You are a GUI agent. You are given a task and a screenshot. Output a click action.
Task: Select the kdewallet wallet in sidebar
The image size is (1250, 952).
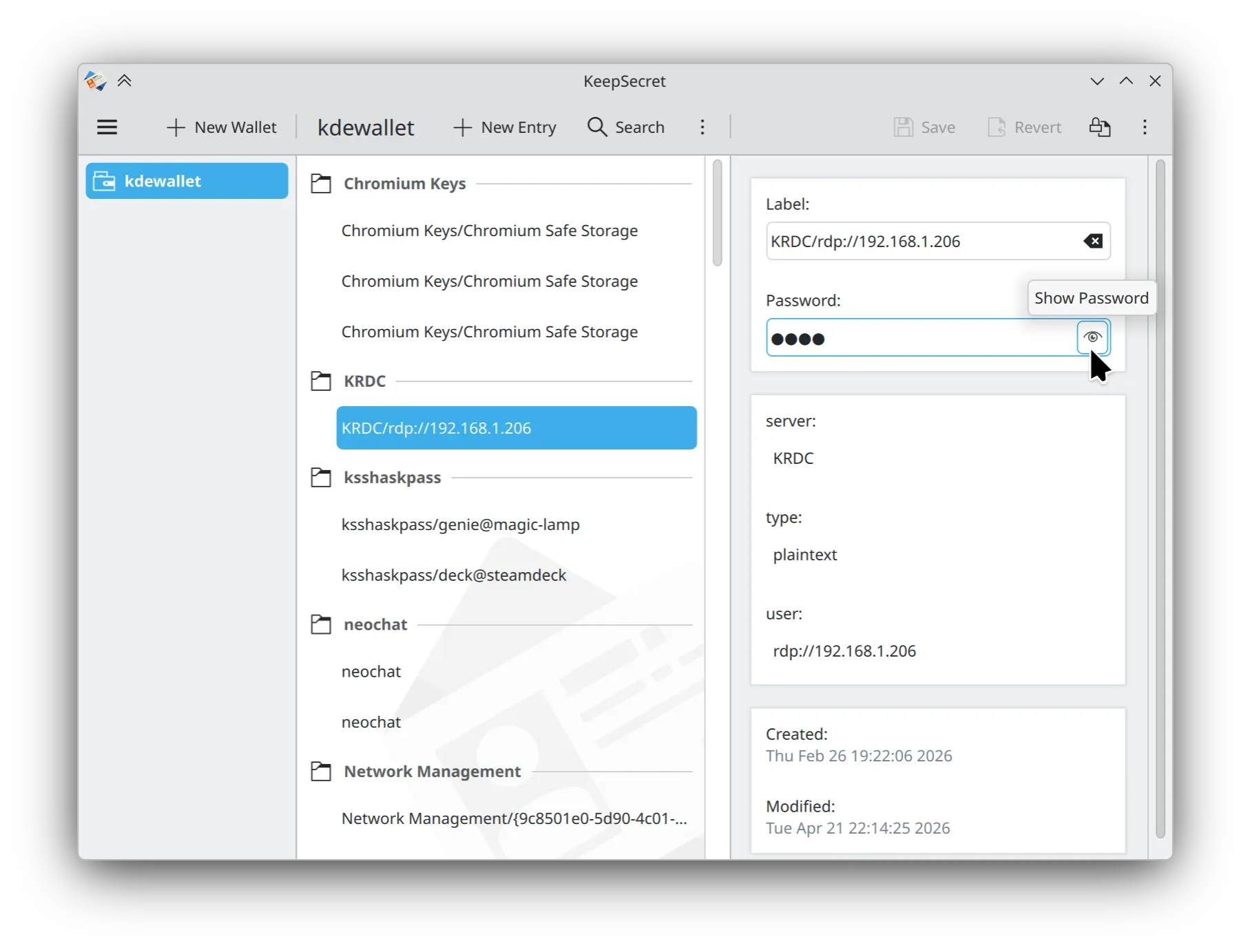click(x=187, y=181)
